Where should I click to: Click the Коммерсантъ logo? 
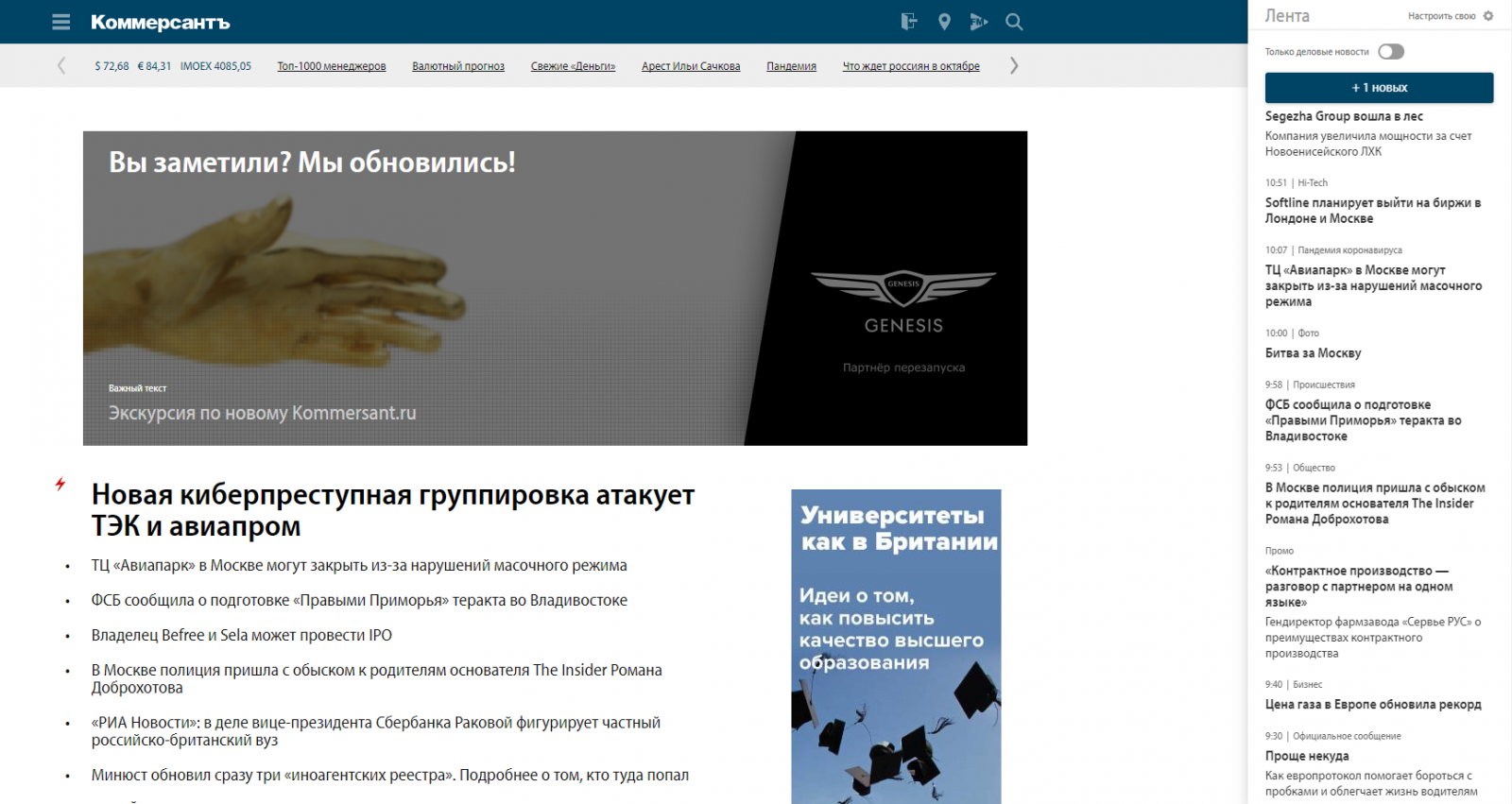(160, 22)
